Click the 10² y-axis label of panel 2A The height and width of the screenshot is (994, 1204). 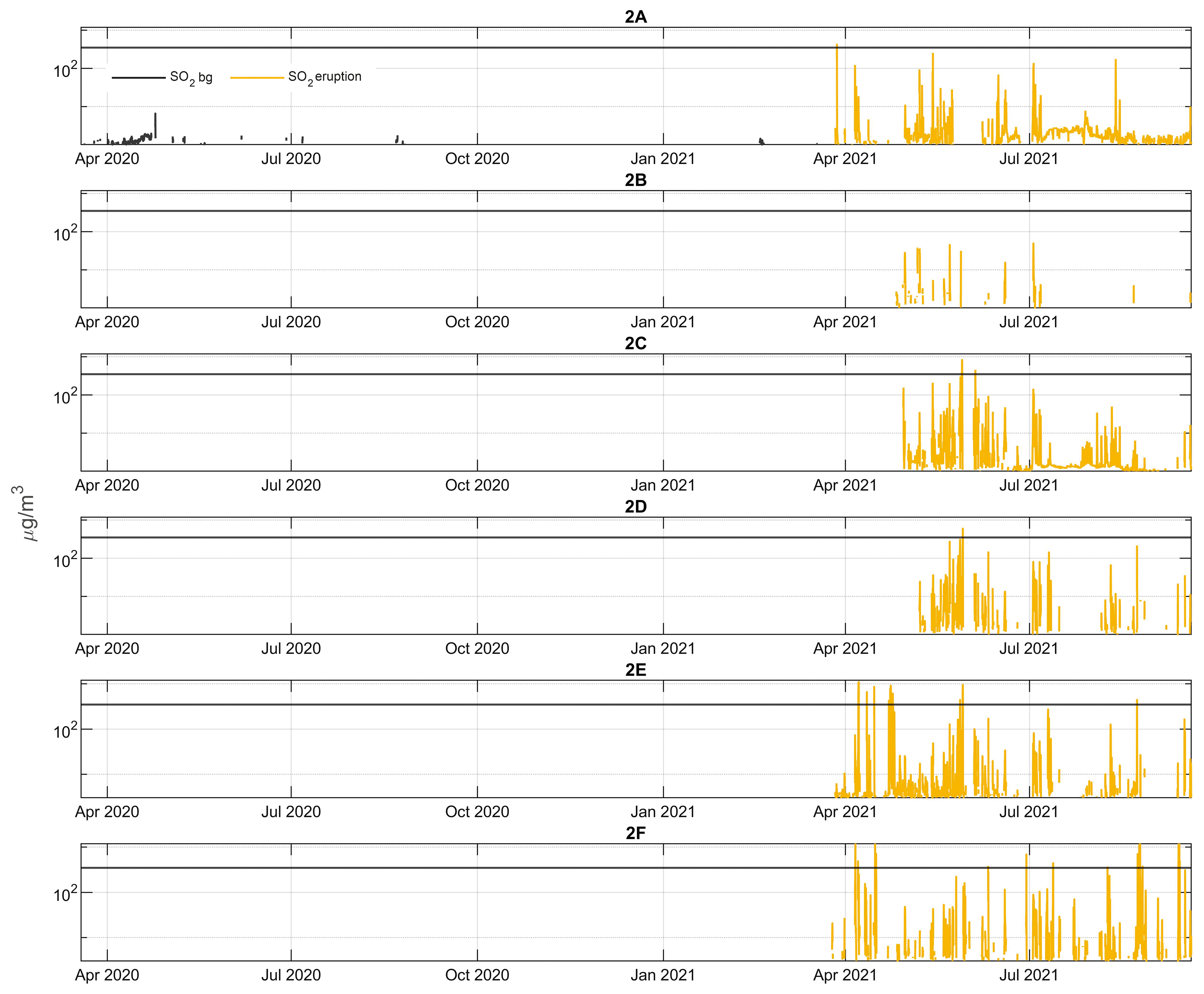point(65,70)
